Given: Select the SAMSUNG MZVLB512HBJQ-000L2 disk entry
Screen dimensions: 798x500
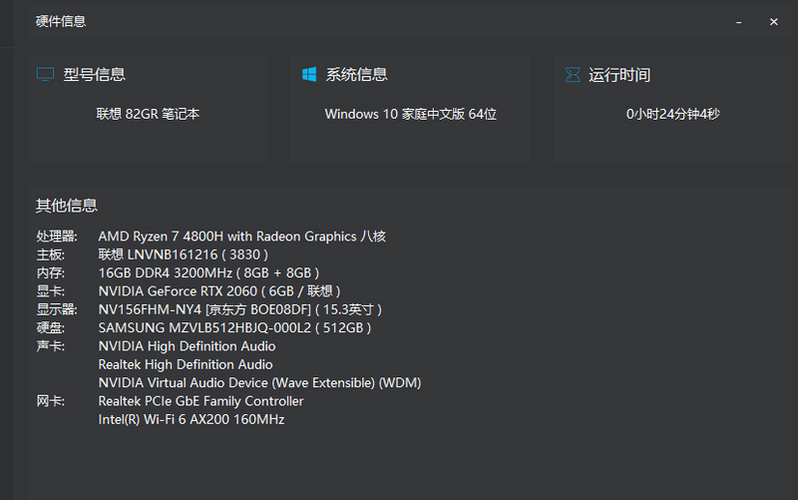Looking at the screenshot, I should coord(235,328).
